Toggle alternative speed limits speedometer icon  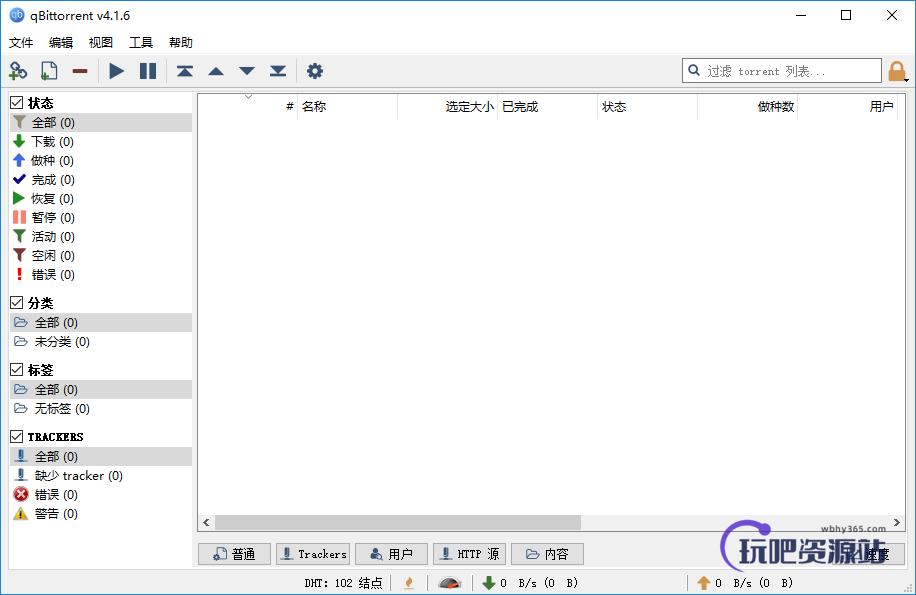point(450,583)
